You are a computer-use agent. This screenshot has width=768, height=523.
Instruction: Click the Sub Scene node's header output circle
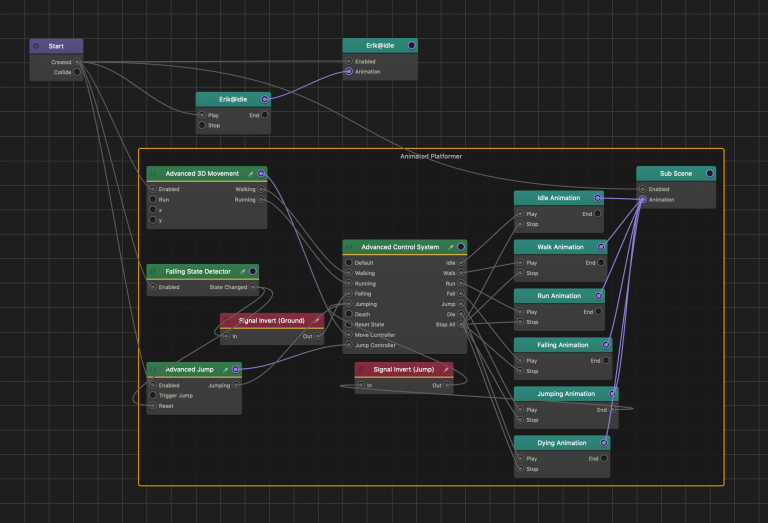point(709,173)
